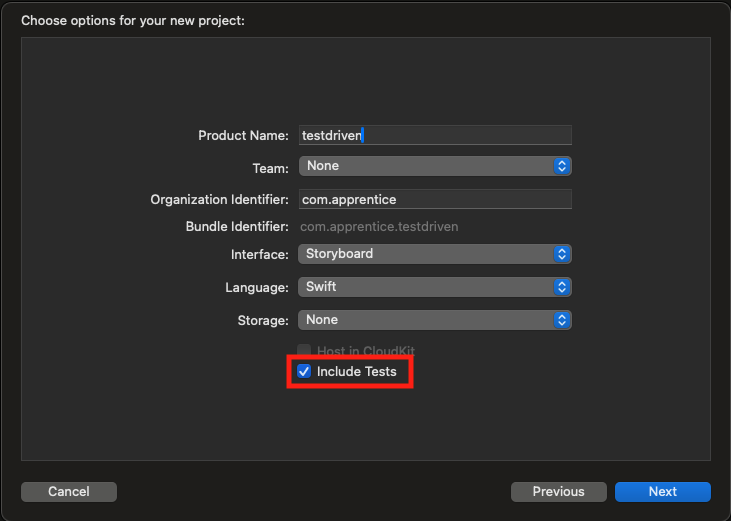The height and width of the screenshot is (521, 731).
Task: Click the Bundle Identifier label
Action: [237, 226]
